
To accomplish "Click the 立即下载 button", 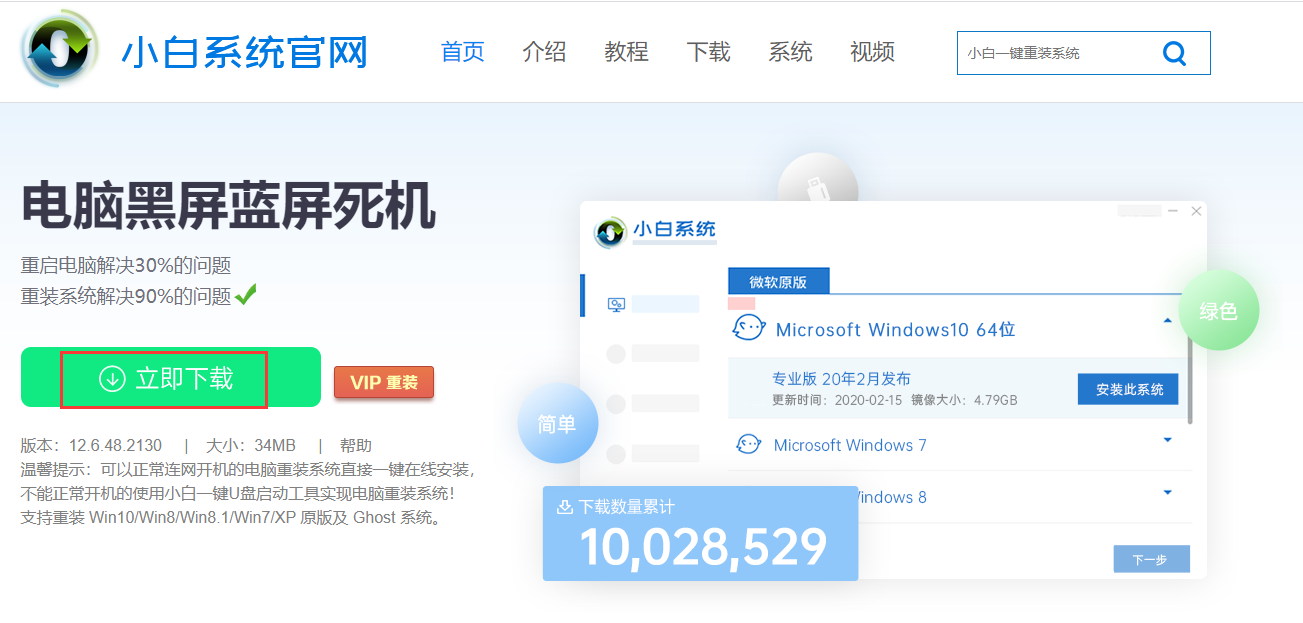I will [x=170, y=377].
